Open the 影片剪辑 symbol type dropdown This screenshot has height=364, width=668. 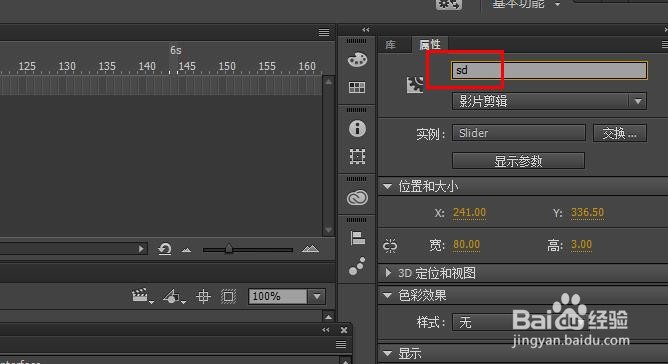[x=549, y=101]
